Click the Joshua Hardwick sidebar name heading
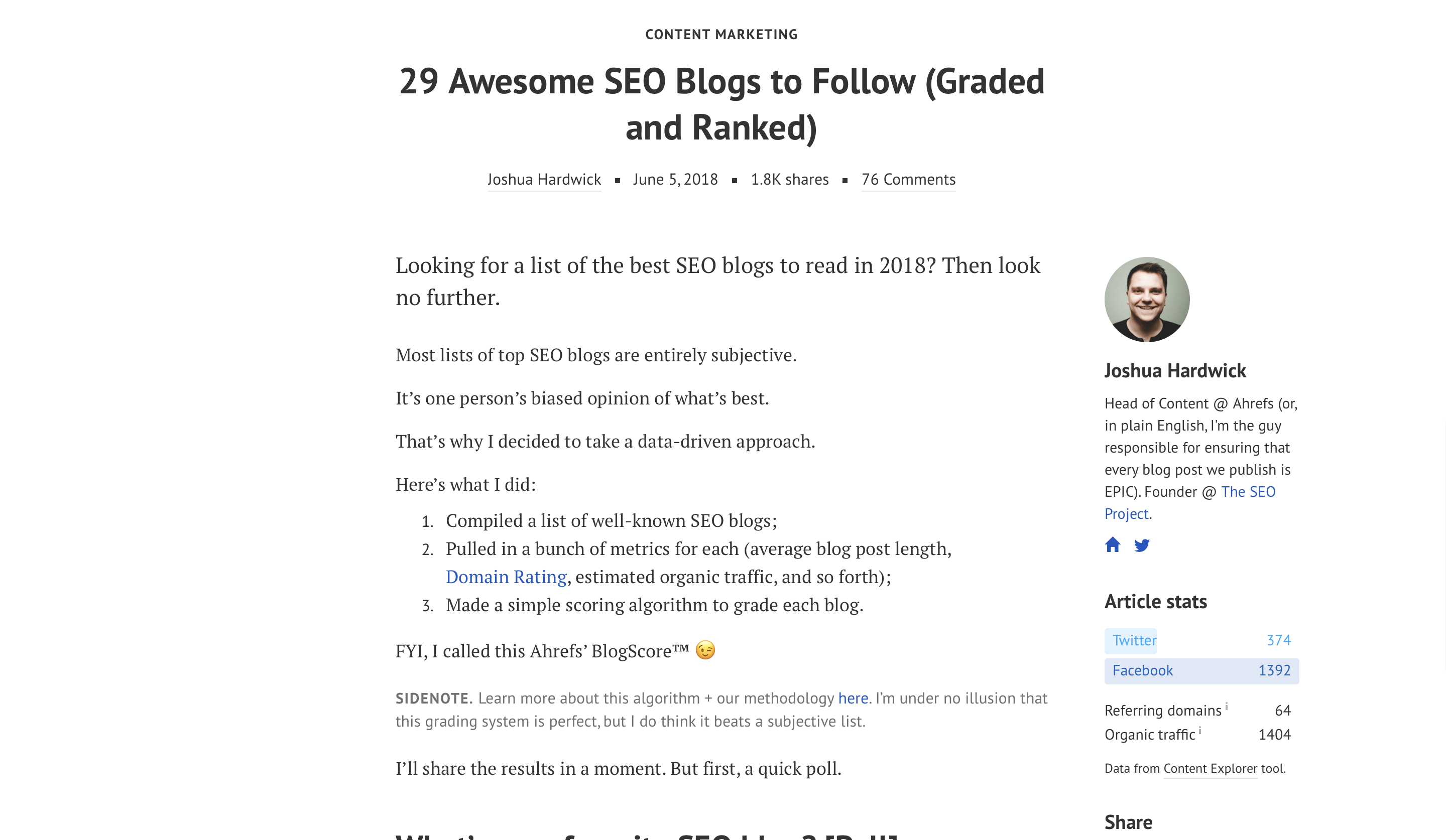The width and height of the screenshot is (1446, 840). (1175, 371)
